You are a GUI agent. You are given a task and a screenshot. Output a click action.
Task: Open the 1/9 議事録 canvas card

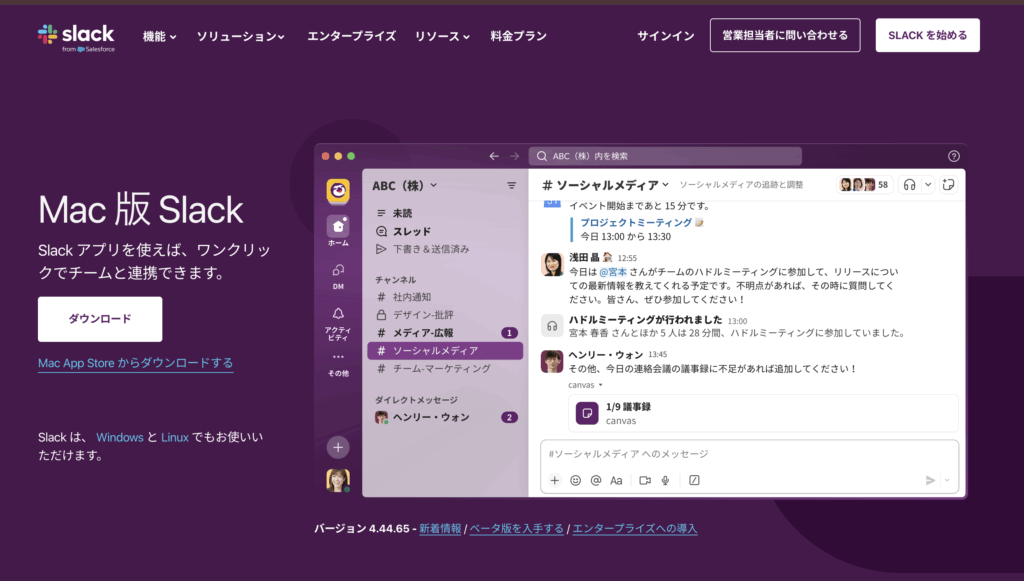pos(763,413)
